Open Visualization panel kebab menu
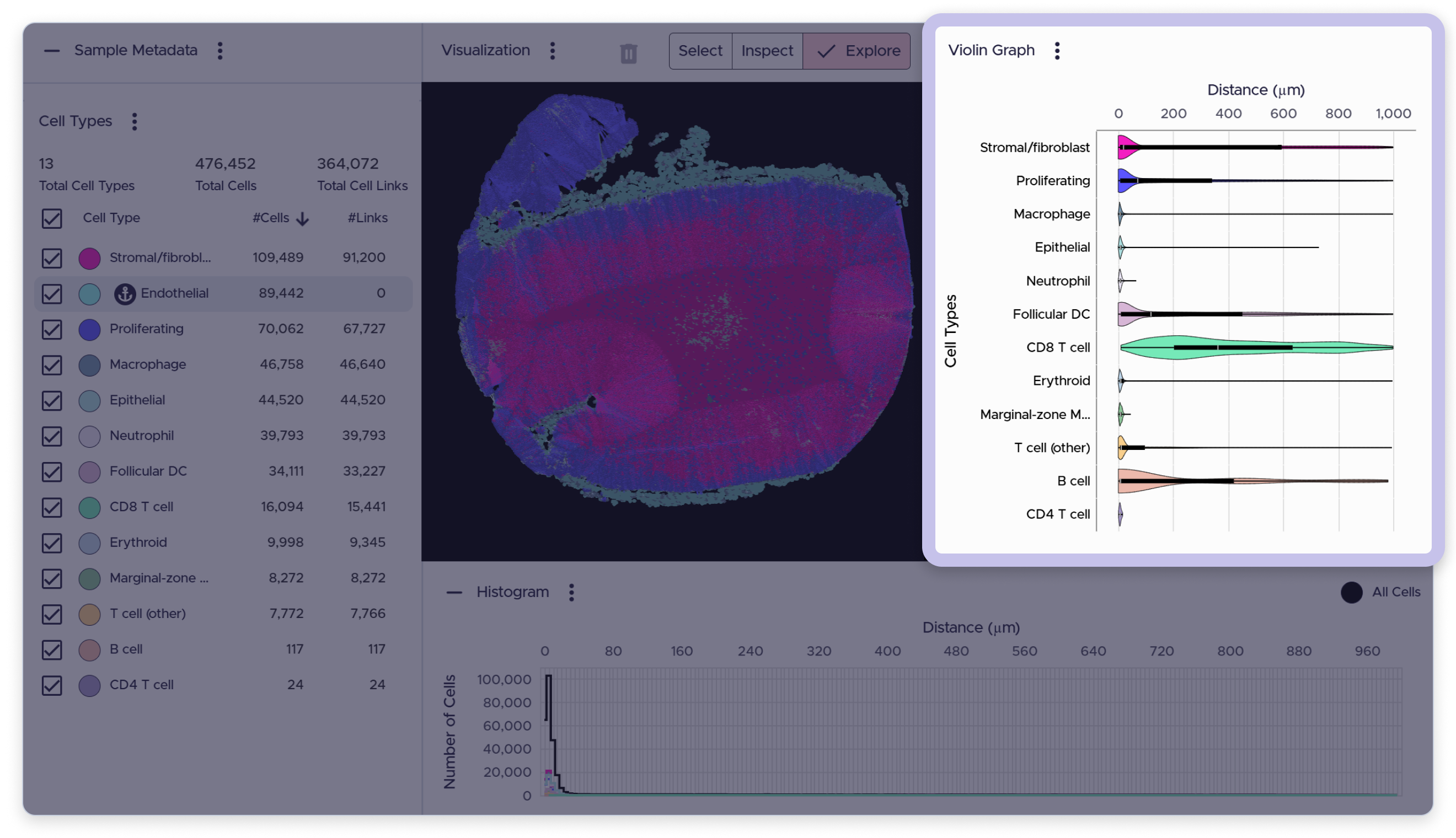This screenshot has width=1456, height=838. (x=552, y=51)
